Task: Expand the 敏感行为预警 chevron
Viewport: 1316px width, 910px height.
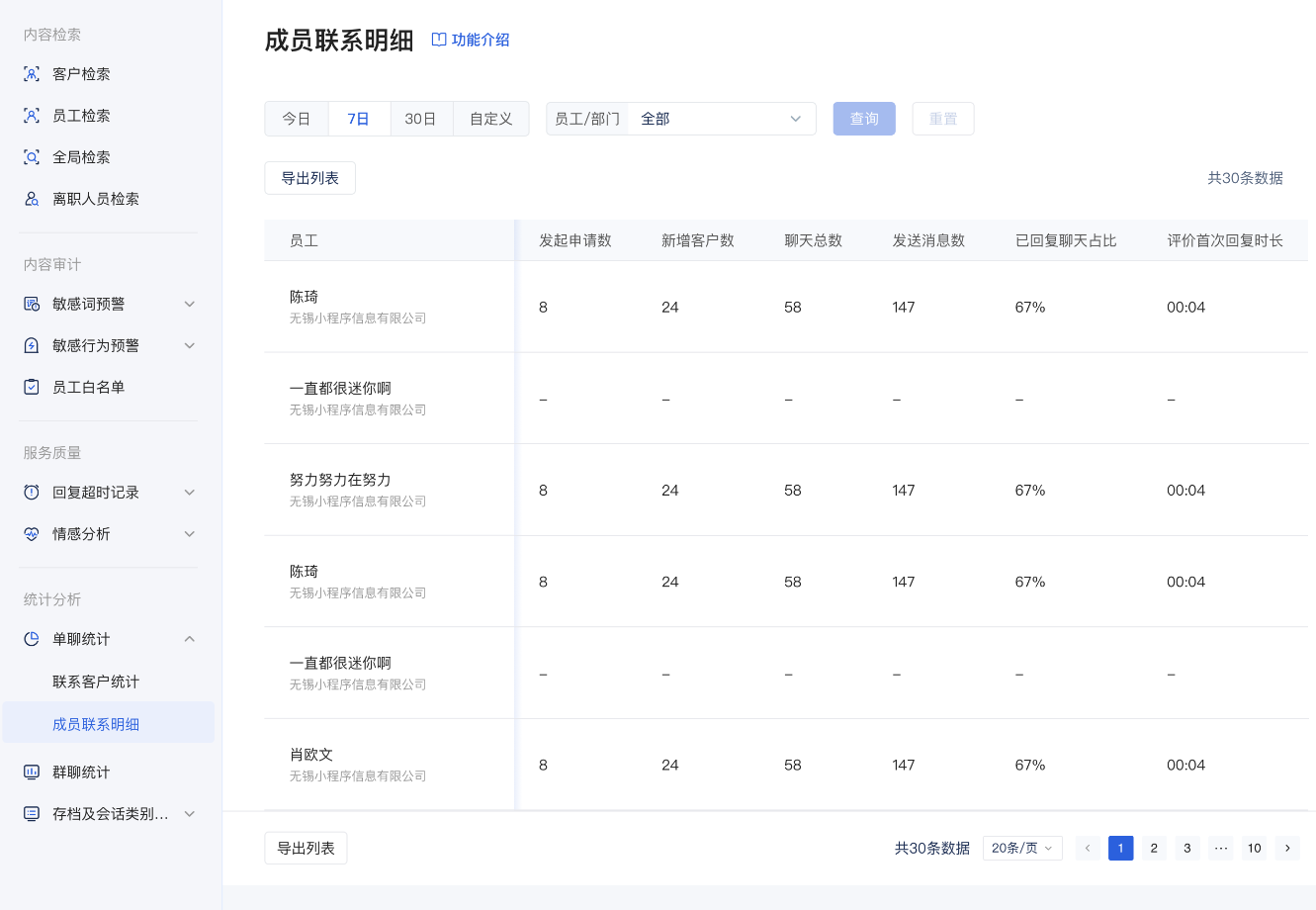Action: coord(190,345)
